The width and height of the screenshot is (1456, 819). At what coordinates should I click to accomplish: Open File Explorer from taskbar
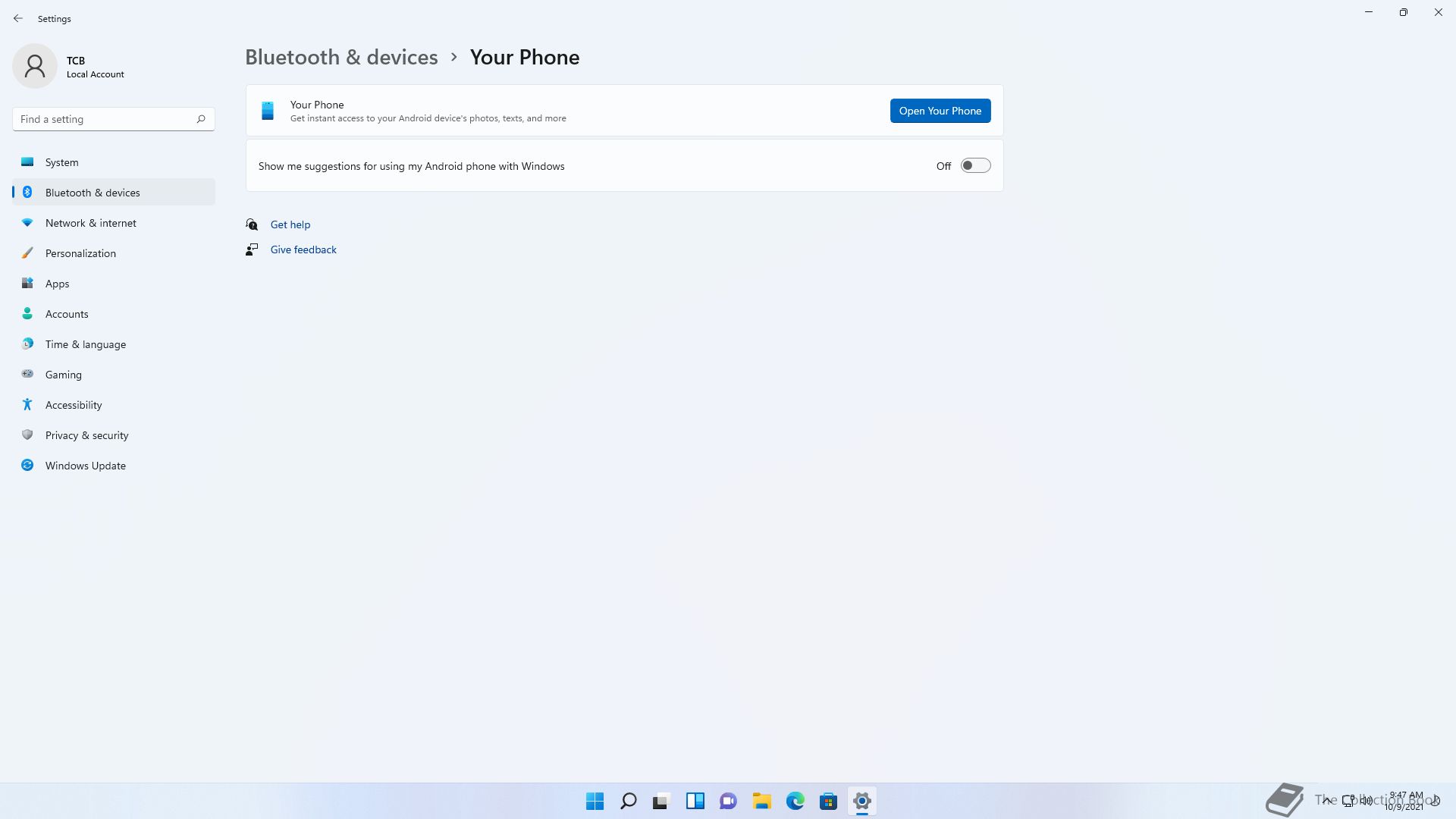coord(762,801)
